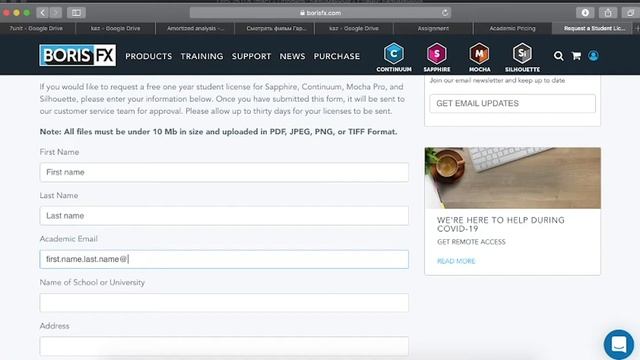Open the Products menu

[149, 56]
